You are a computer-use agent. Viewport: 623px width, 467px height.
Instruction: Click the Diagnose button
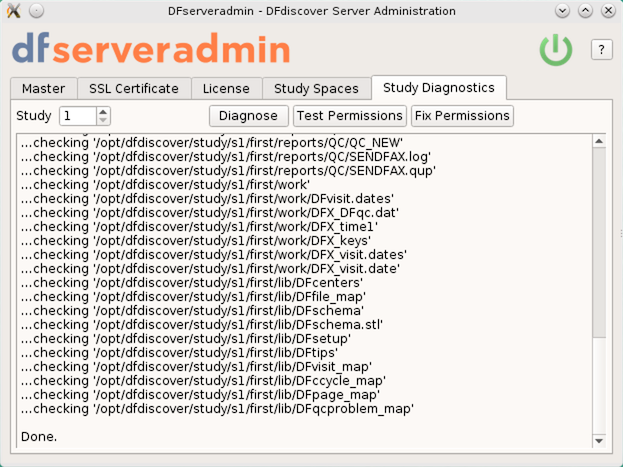(x=249, y=116)
